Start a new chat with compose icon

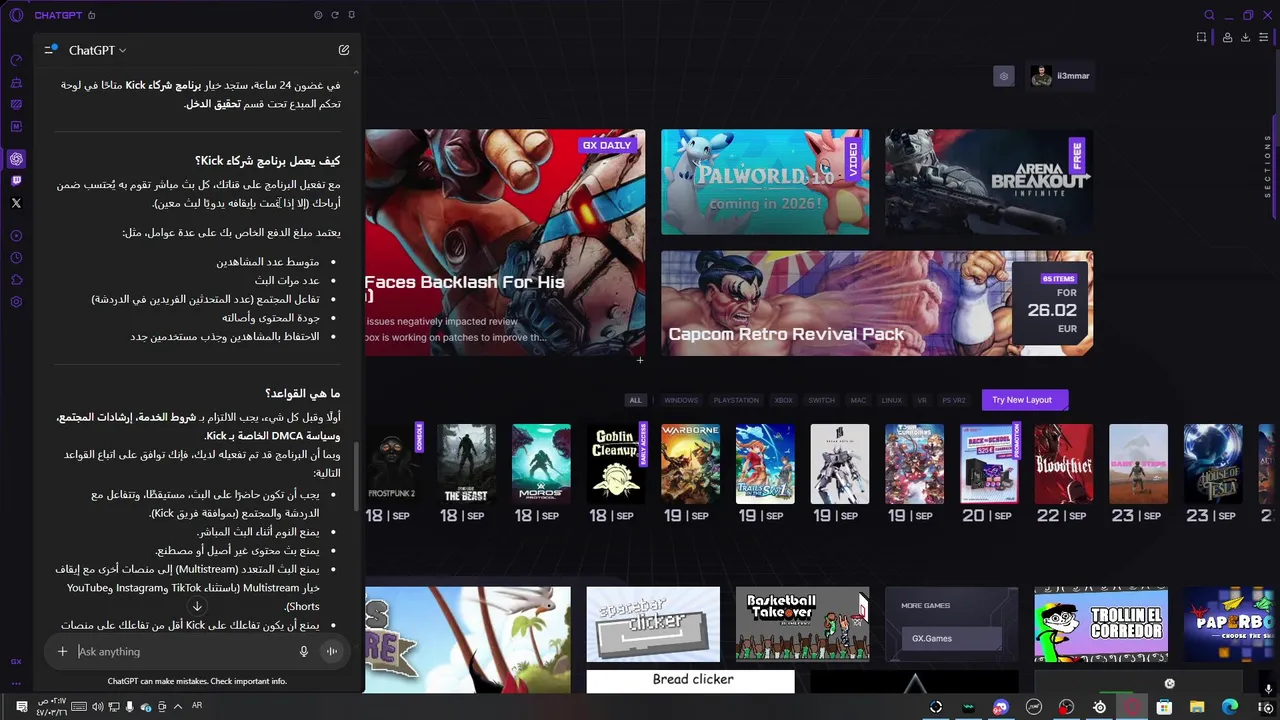(344, 50)
